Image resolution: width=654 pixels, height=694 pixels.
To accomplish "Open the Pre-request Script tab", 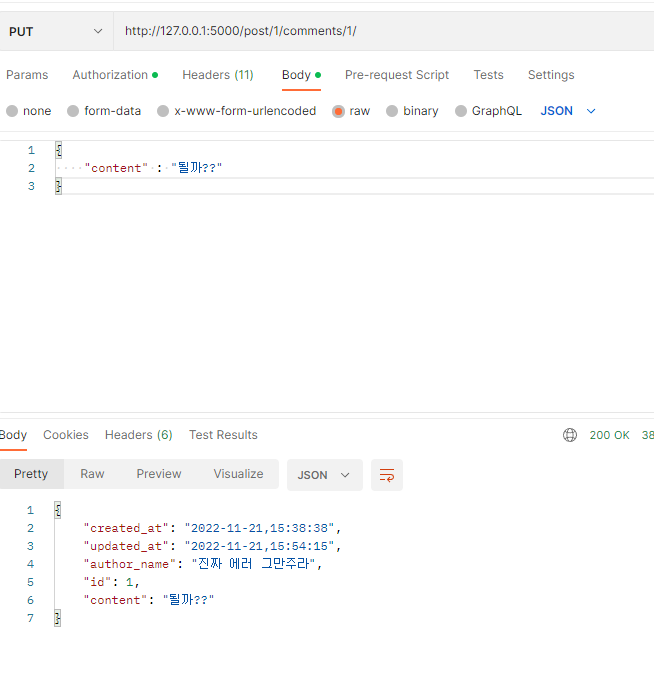I will [397, 75].
